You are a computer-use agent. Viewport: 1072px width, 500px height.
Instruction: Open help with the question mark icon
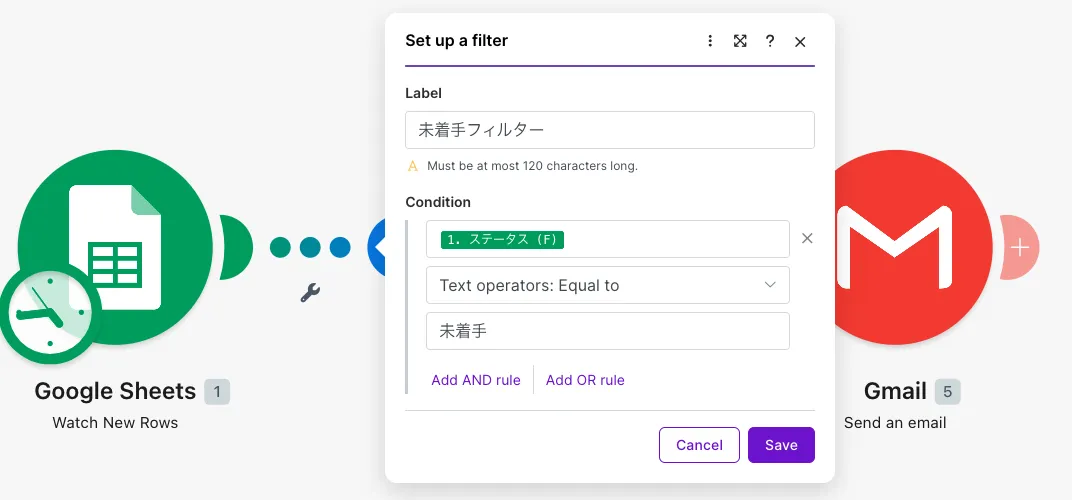coord(770,41)
